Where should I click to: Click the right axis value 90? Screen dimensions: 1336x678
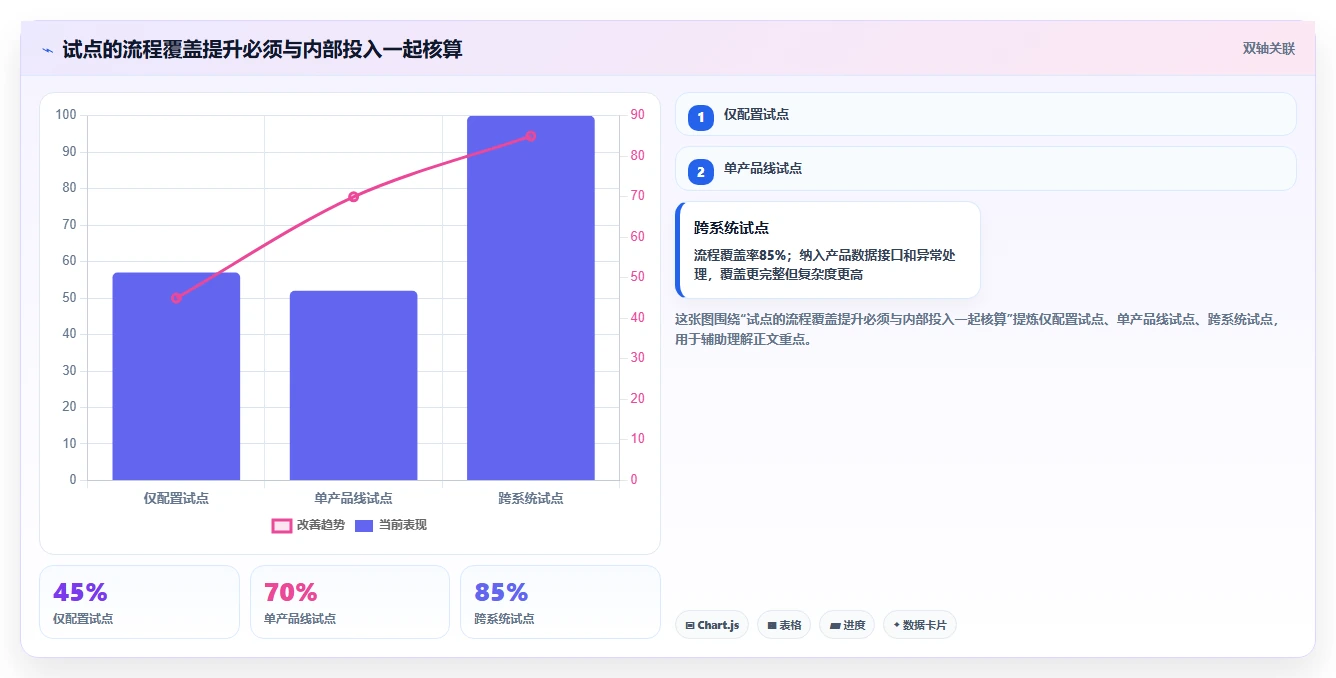click(x=637, y=115)
